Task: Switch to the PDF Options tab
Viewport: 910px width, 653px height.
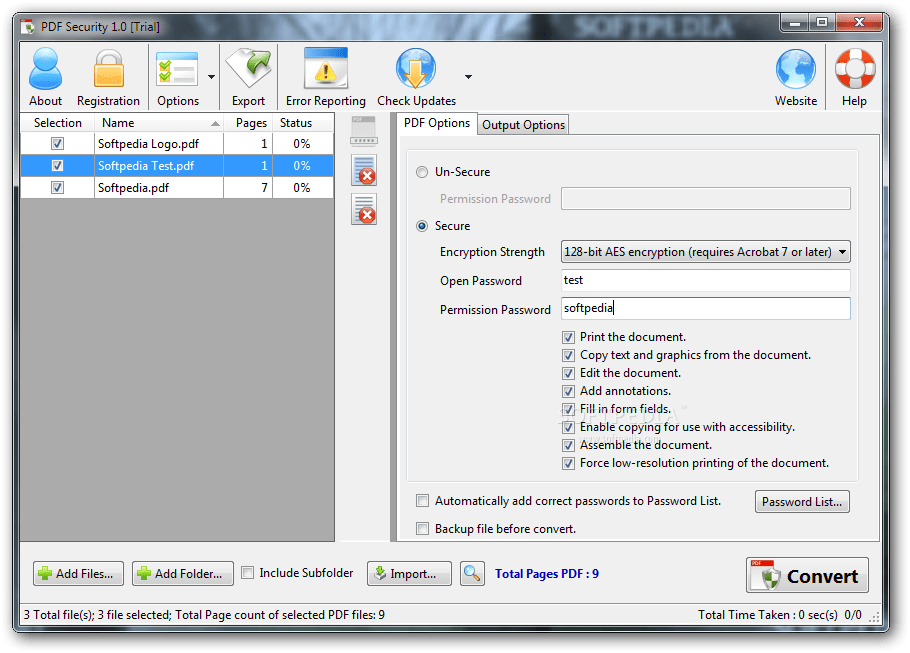Action: (437, 123)
